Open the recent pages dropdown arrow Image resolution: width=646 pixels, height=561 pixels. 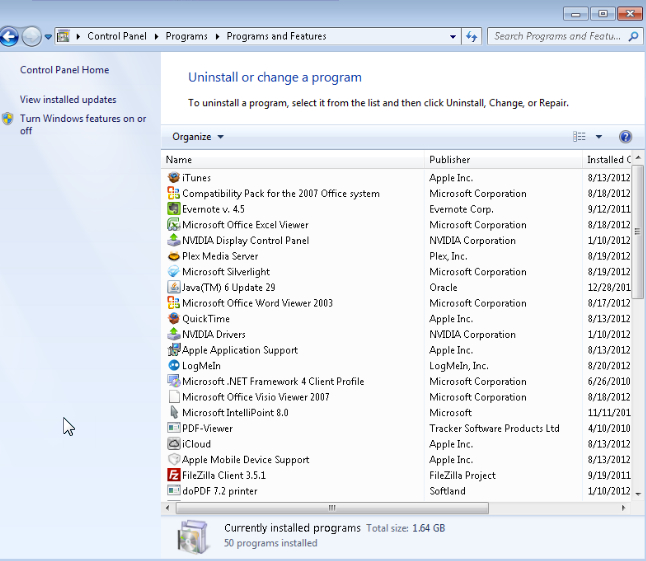[x=48, y=37]
